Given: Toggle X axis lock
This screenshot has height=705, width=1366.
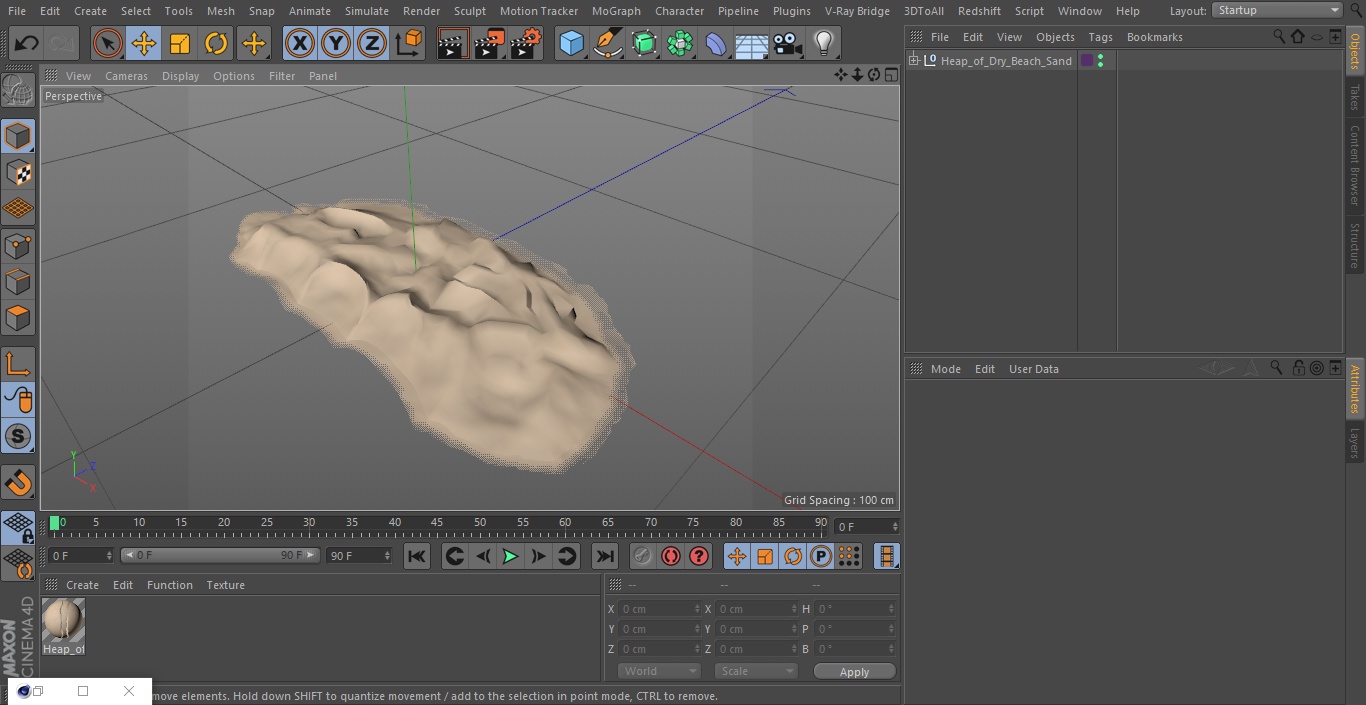Looking at the screenshot, I should pos(300,43).
